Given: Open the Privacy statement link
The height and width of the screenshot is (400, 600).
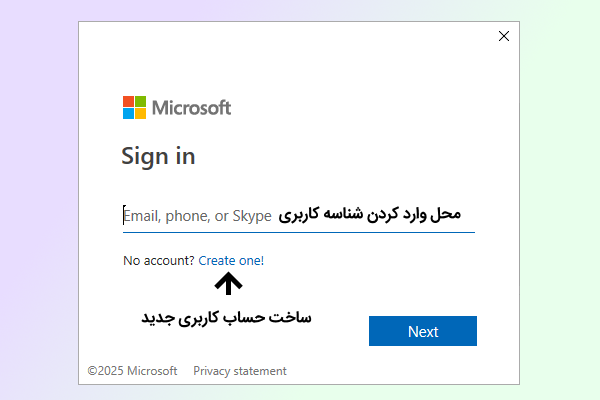Looking at the screenshot, I should [240, 371].
